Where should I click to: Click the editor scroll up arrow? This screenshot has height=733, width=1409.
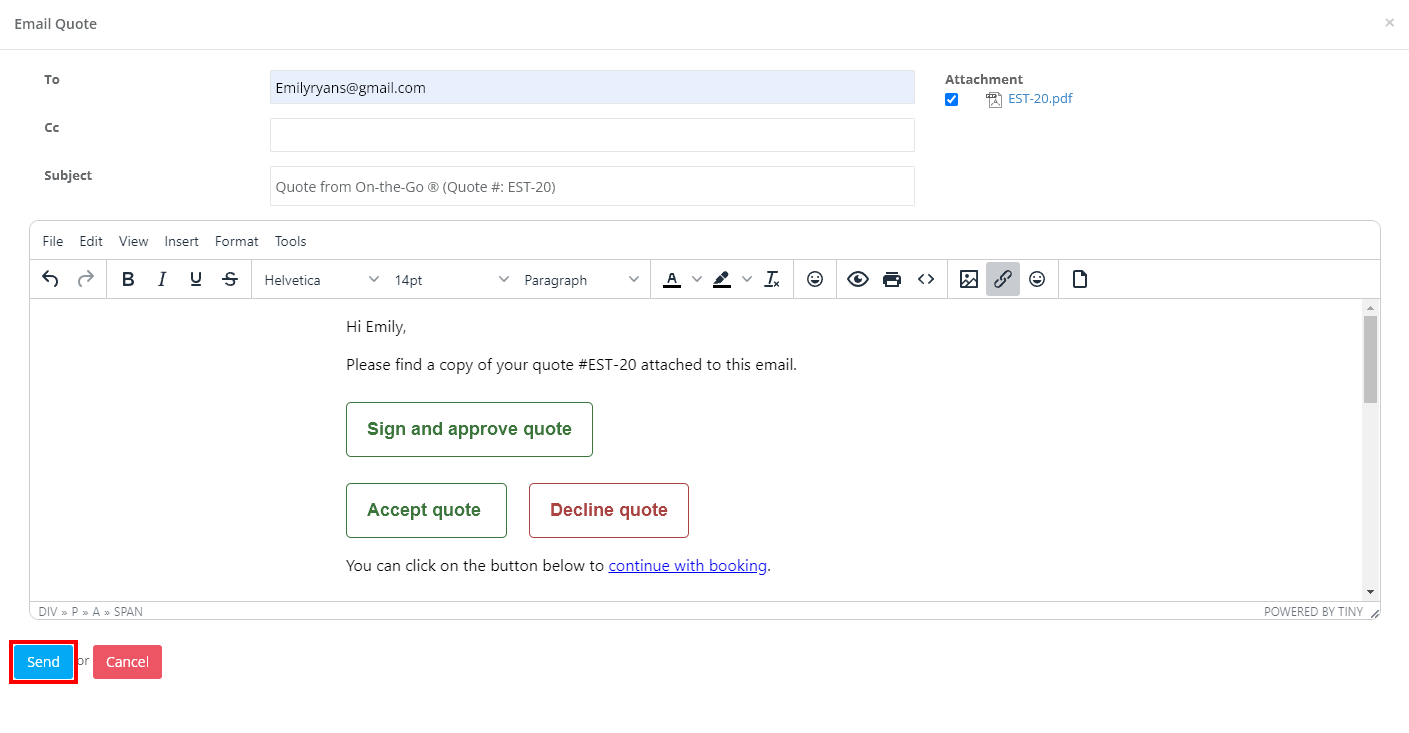coord(1370,308)
